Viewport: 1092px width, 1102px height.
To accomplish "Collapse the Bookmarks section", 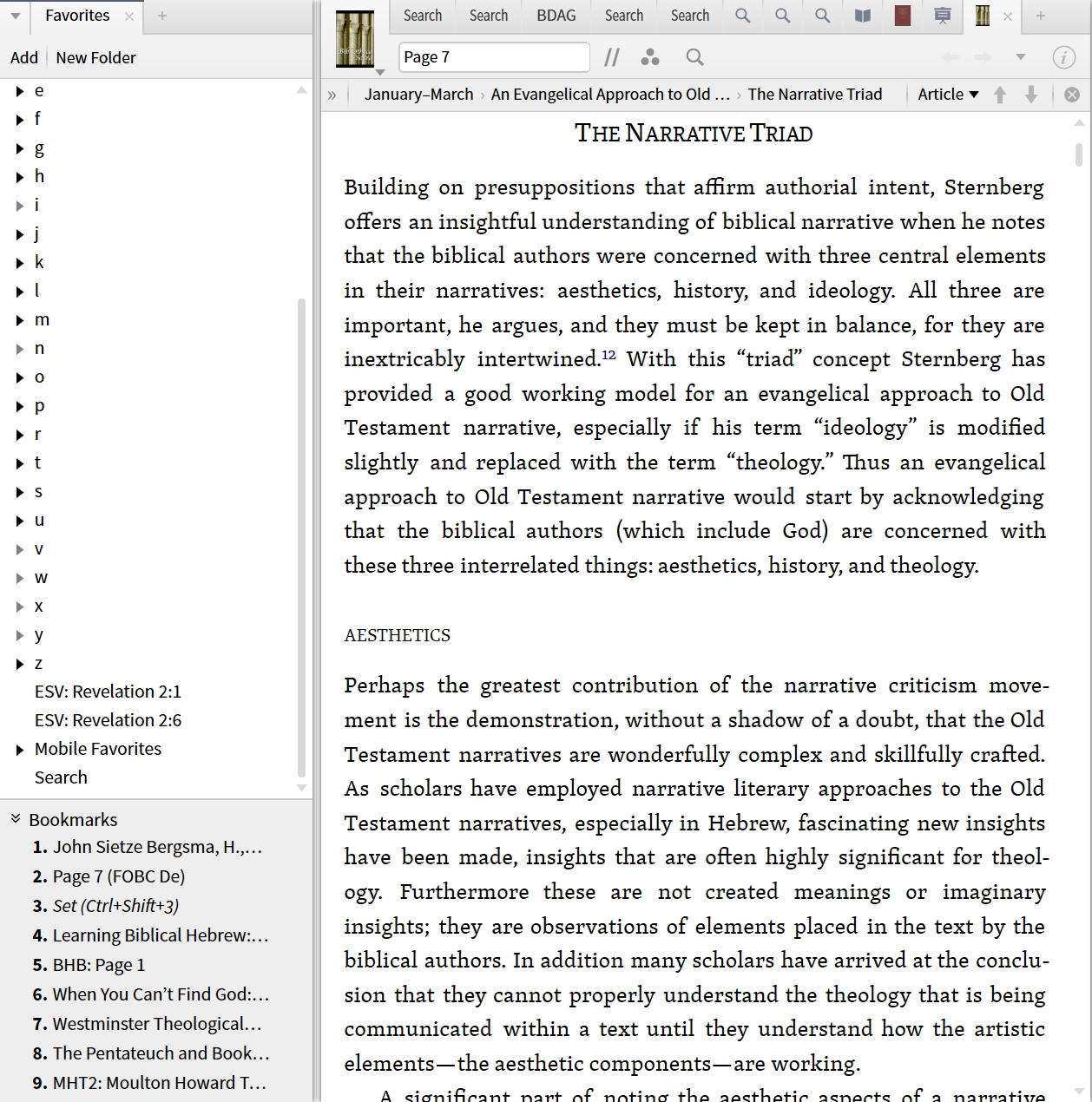I will [16, 819].
